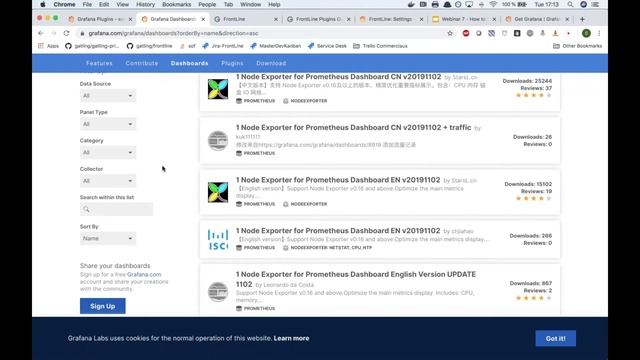This screenshot has width=640, height=360.
Task: Switch to the Webinar 7 tab
Action: click(464, 19)
